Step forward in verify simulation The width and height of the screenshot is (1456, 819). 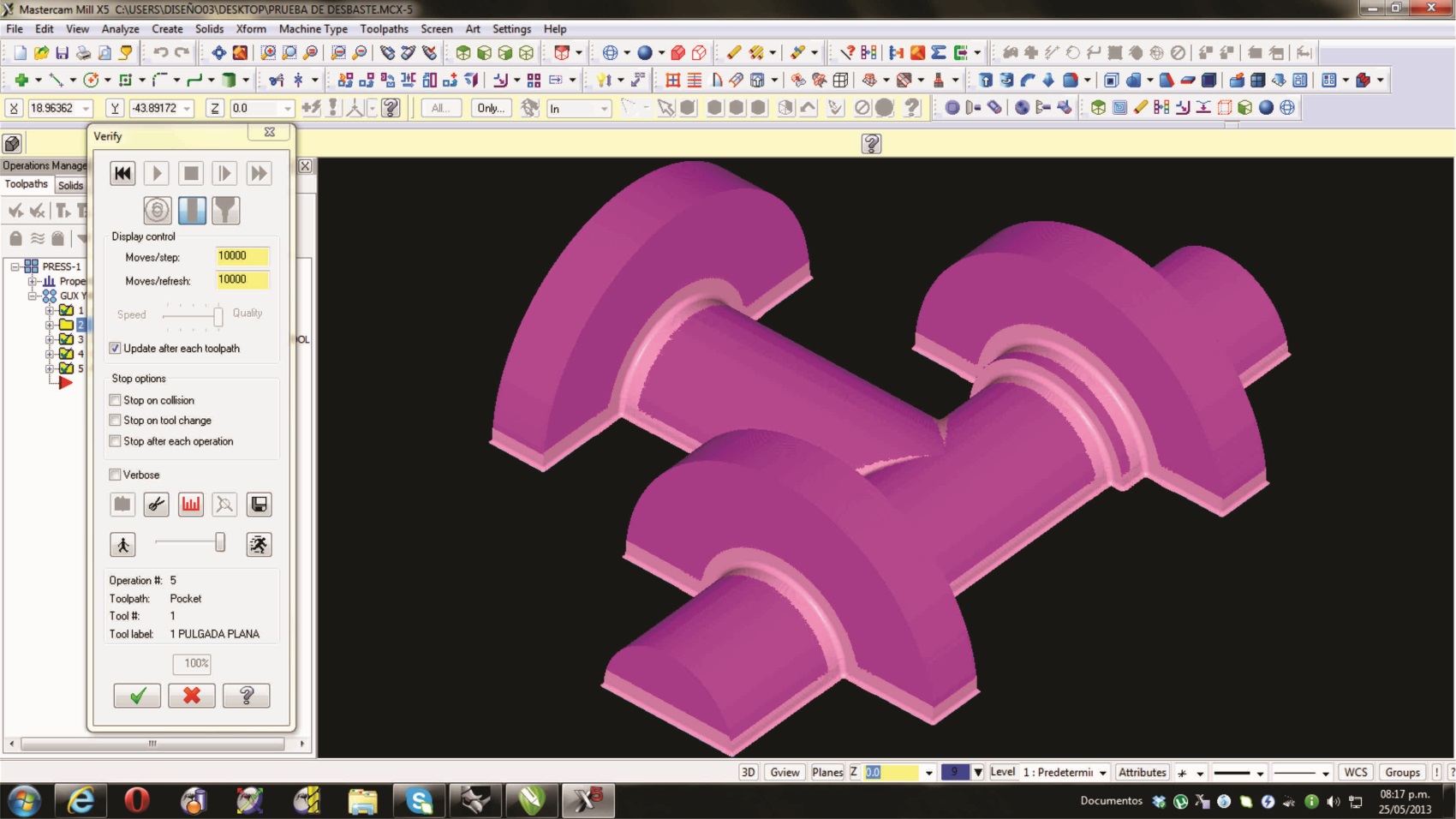tap(224, 173)
